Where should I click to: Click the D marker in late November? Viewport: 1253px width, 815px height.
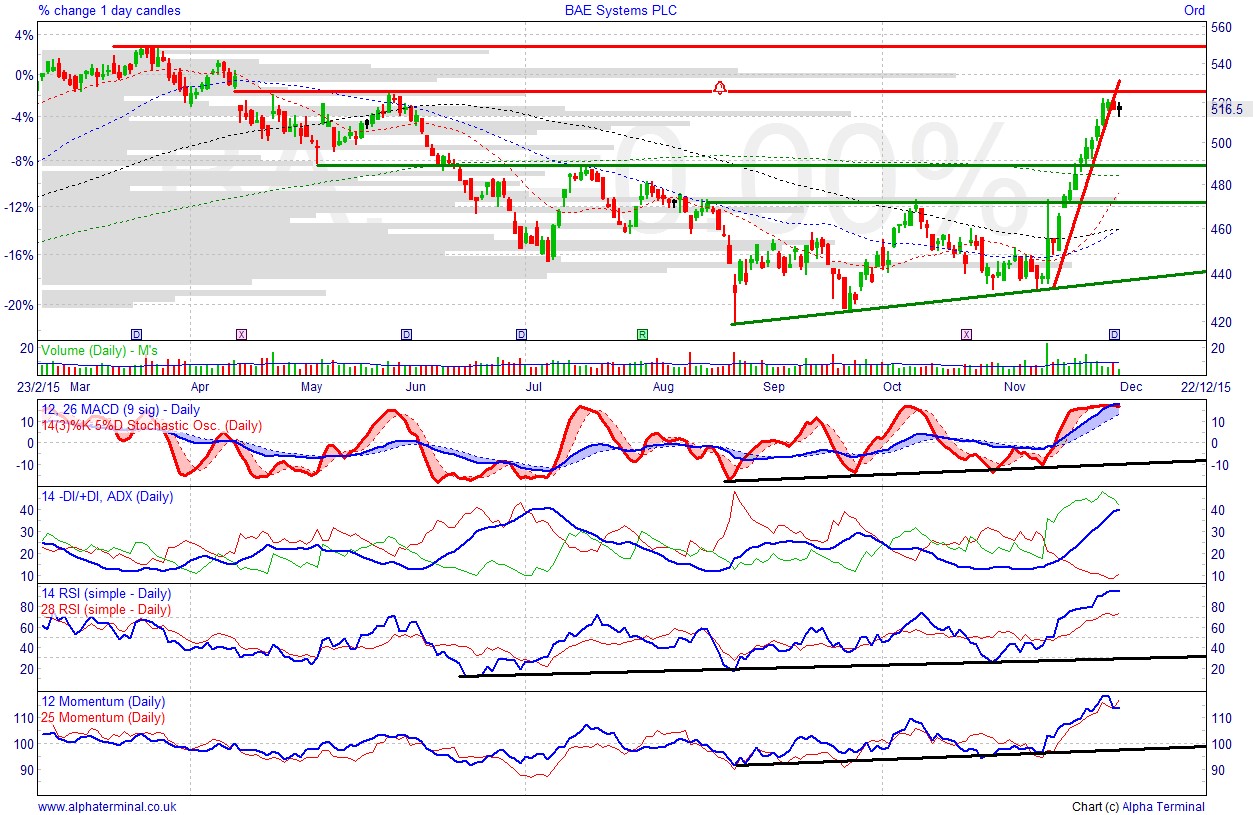(x=1114, y=333)
